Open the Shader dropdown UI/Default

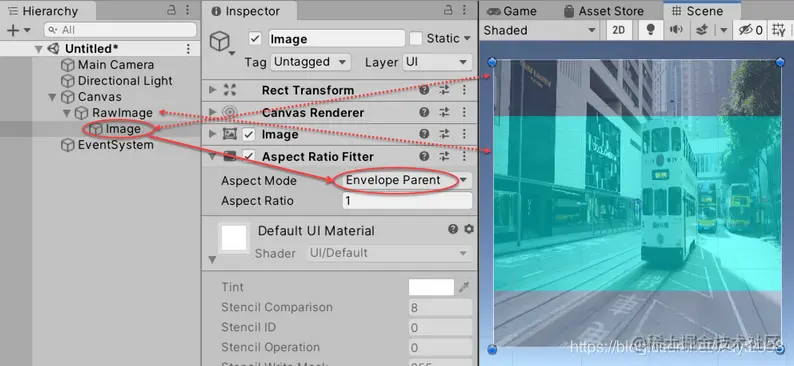click(x=389, y=253)
